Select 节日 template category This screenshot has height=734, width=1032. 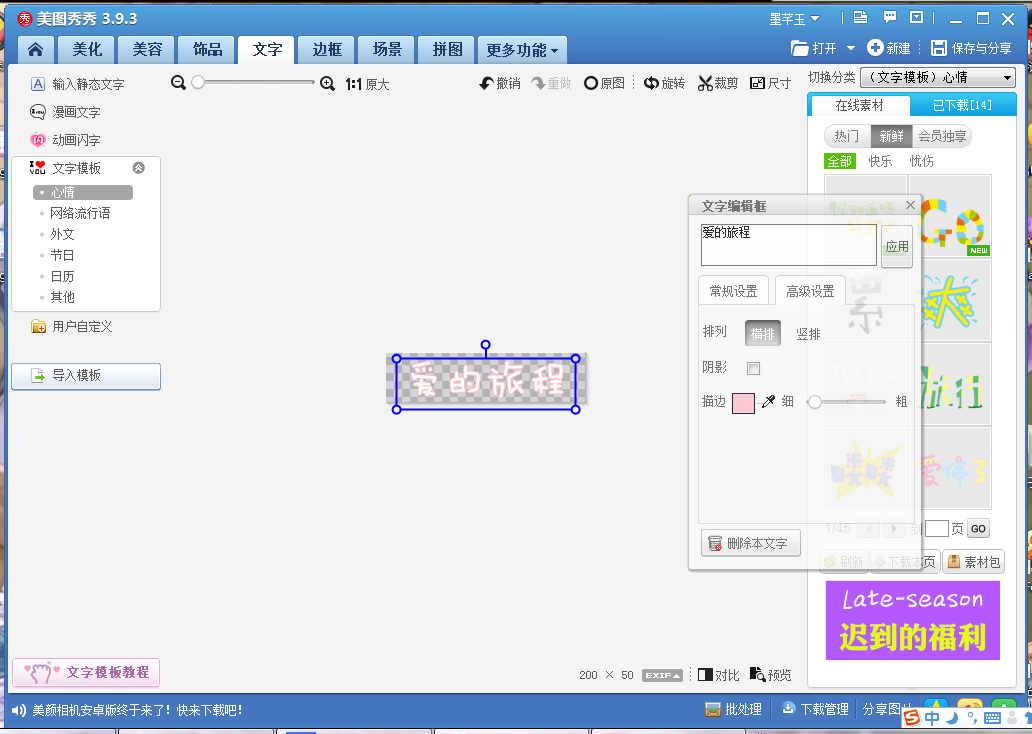tap(63, 255)
